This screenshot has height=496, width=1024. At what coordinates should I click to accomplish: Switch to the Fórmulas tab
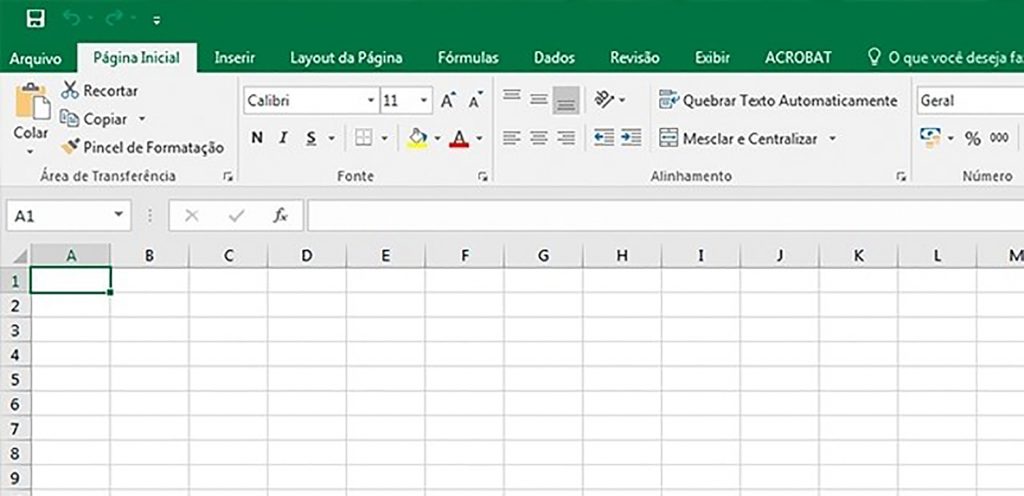click(x=468, y=58)
